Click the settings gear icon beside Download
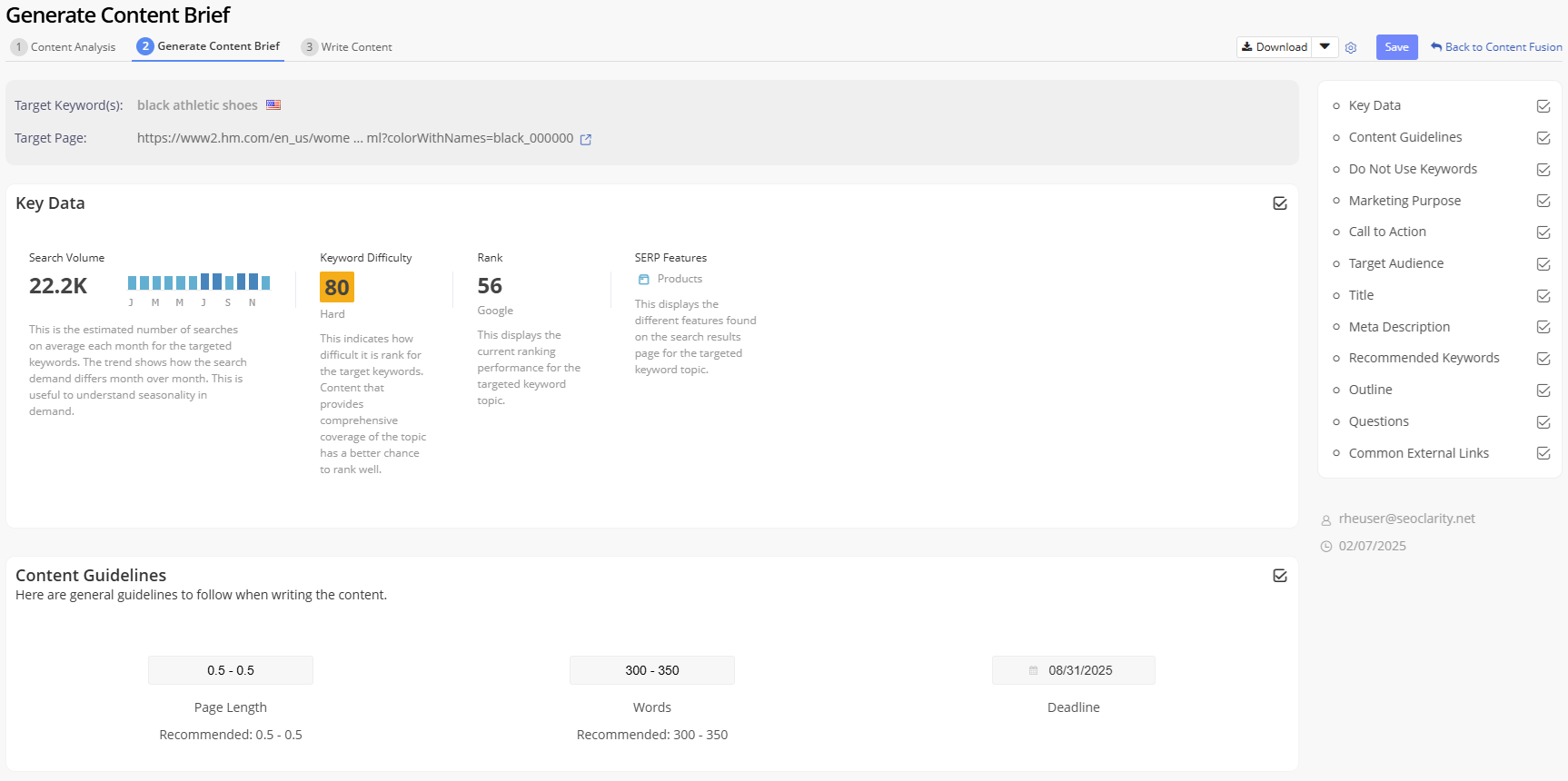The image size is (1568, 781). click(1351, 48)
